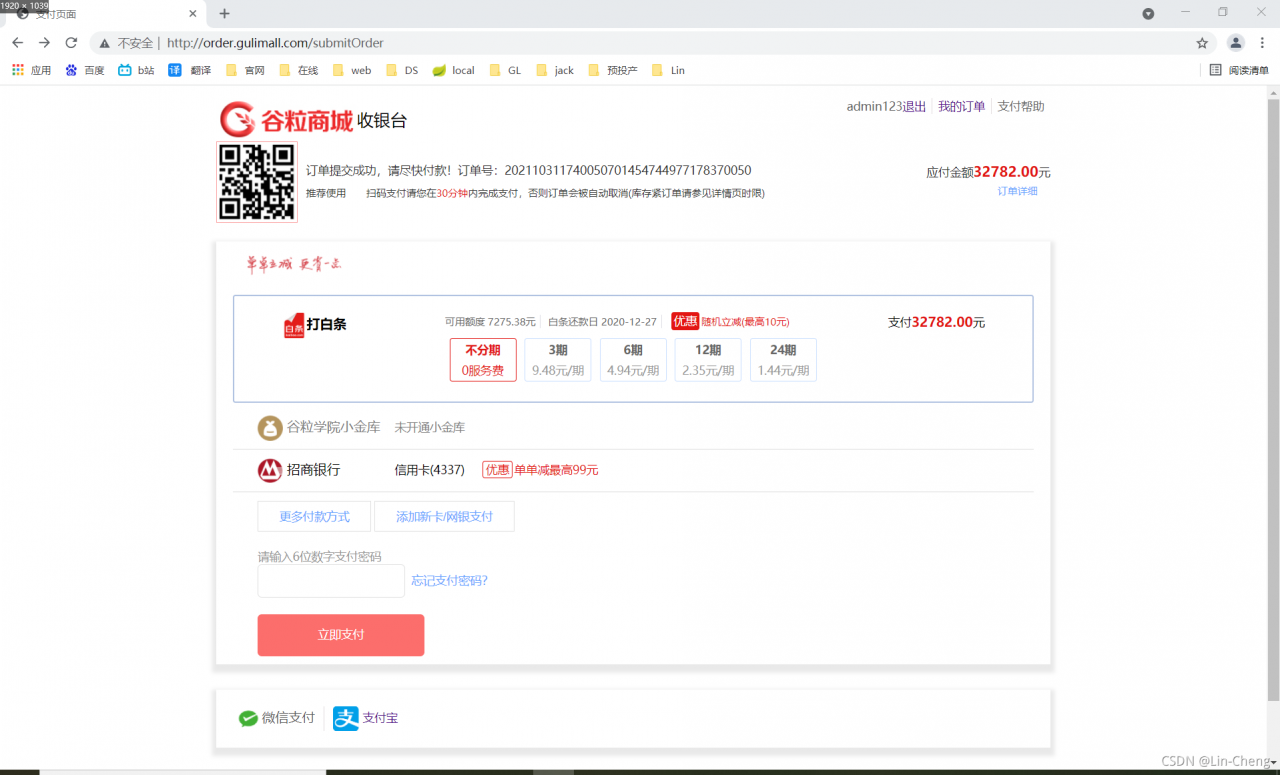Focus the 6-digit payment password field
Screen dimensions: 1280x775
(331, 581)
